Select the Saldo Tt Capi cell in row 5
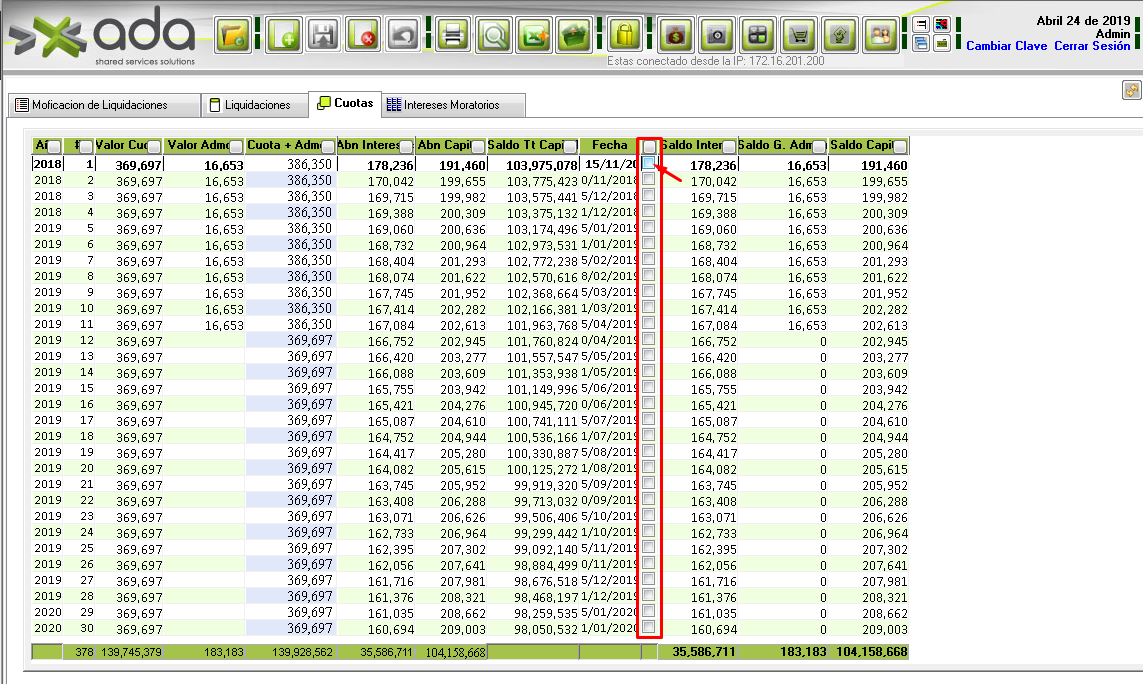 533,229
